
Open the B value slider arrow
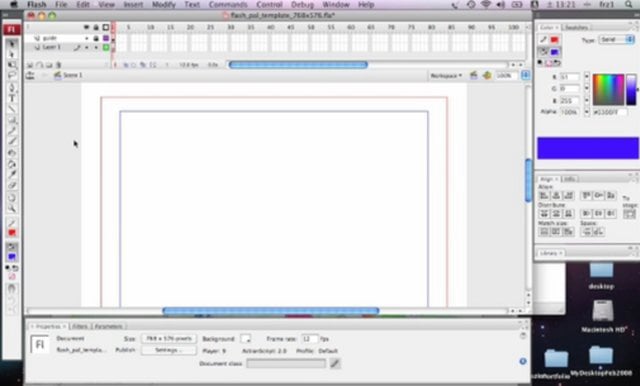pos(587,100)
